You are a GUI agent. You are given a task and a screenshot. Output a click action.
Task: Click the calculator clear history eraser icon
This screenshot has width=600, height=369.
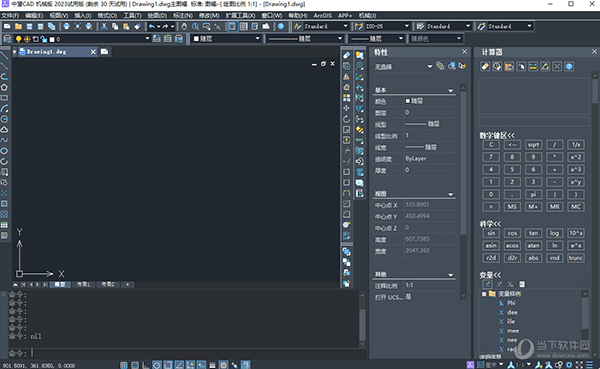point(485,67)
